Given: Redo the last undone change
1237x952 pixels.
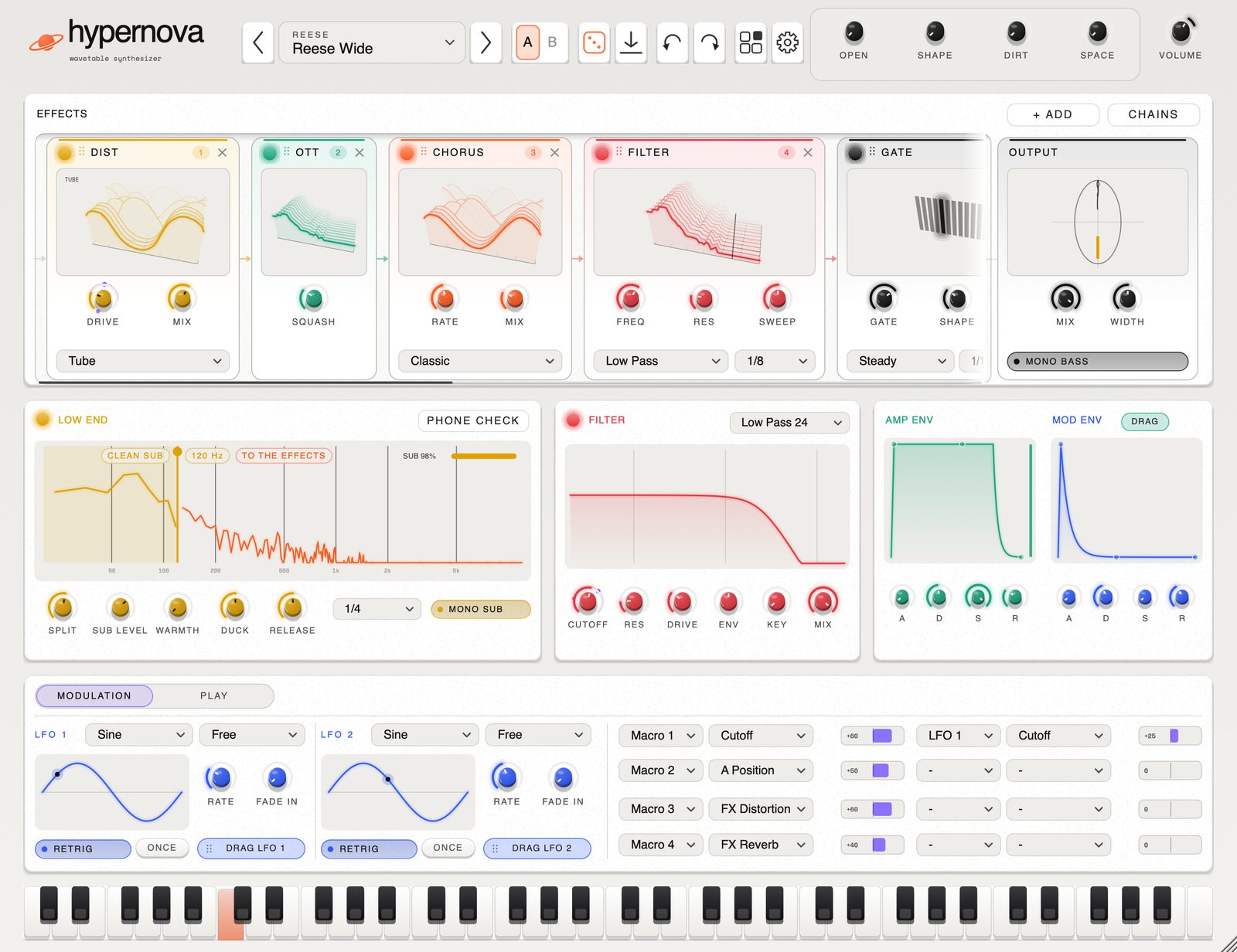Looking at the screenshot, I should tap(710, 42).
